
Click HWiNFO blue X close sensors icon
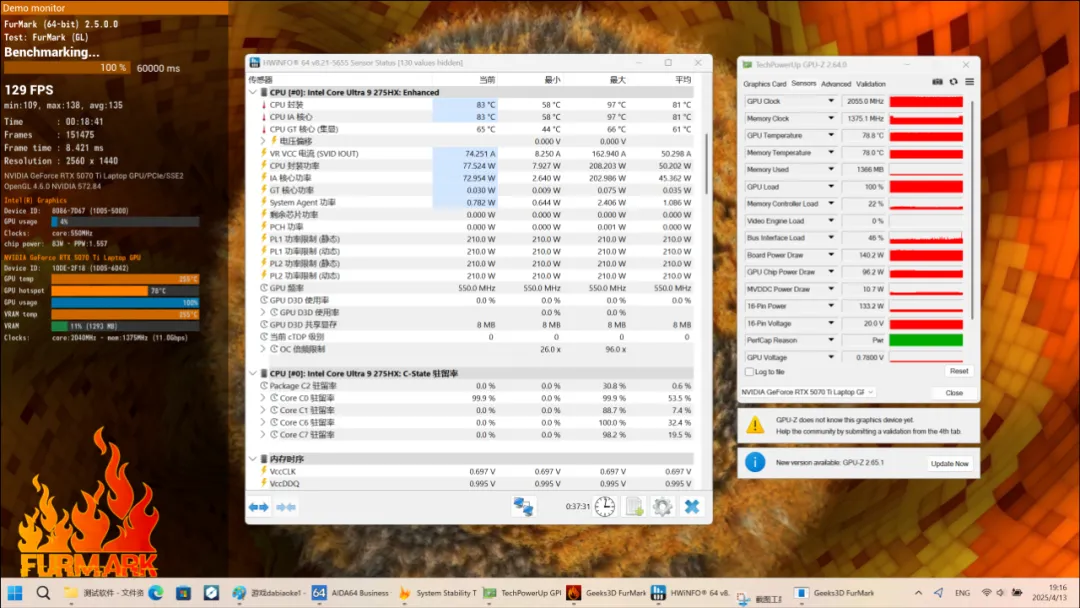[x=692, y=507]
